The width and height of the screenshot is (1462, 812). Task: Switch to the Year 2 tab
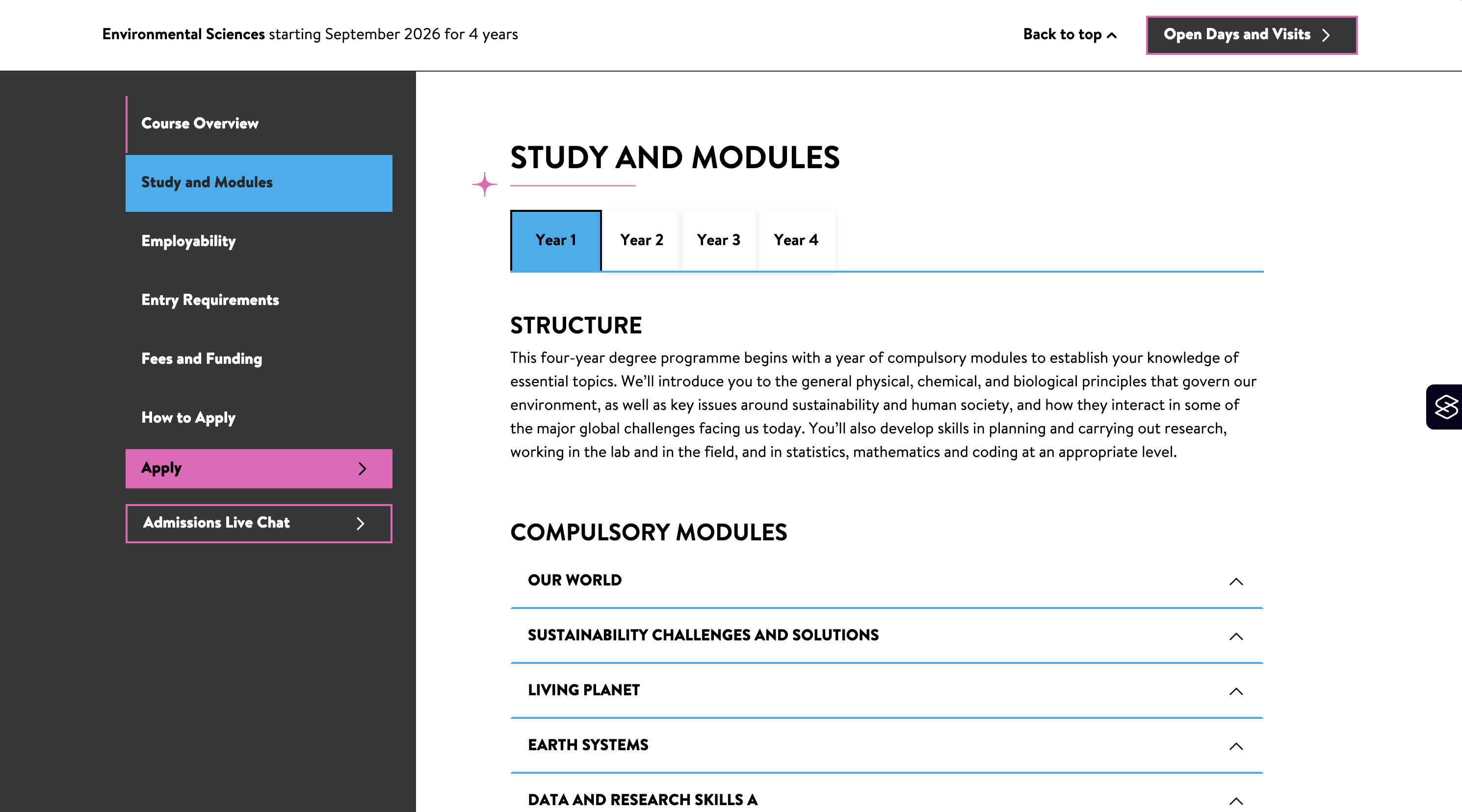click(641, 240)
